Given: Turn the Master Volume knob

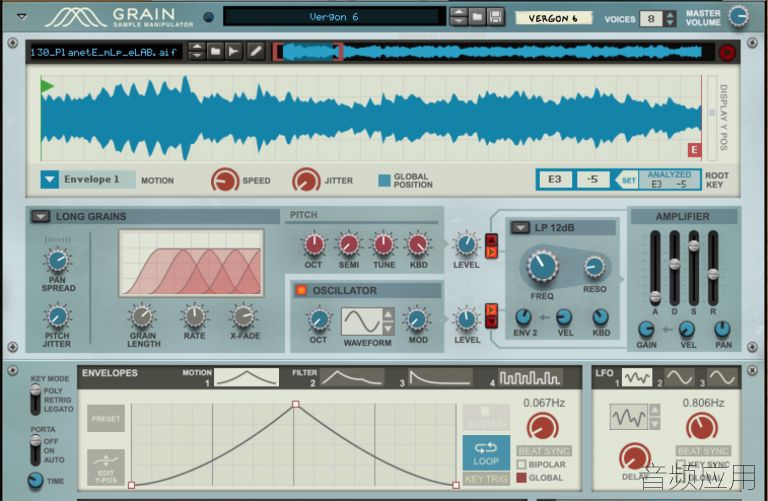Looking at the screenshot, I should pyautogui.click(x=738, y=17).
